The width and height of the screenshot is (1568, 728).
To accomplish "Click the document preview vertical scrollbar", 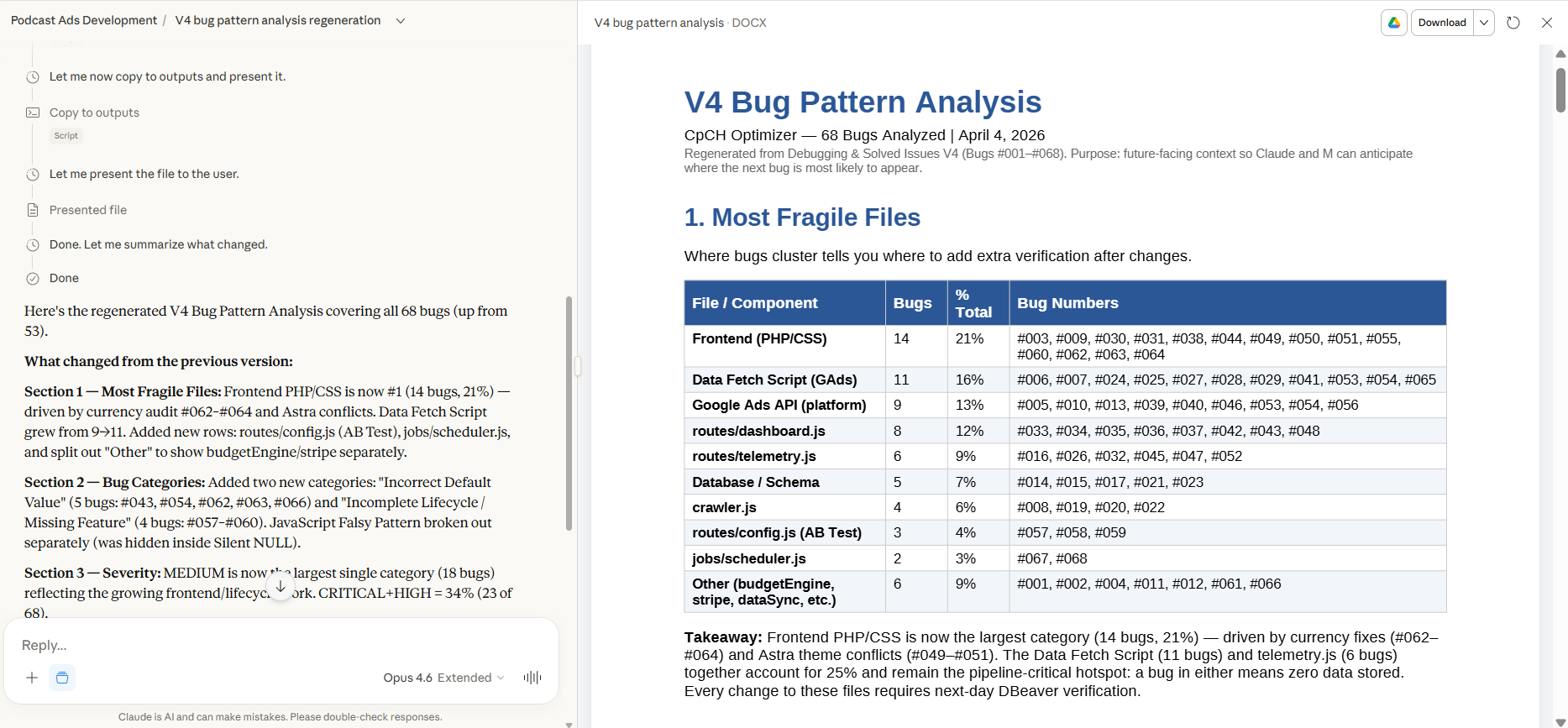I will tap(1560, 90).
